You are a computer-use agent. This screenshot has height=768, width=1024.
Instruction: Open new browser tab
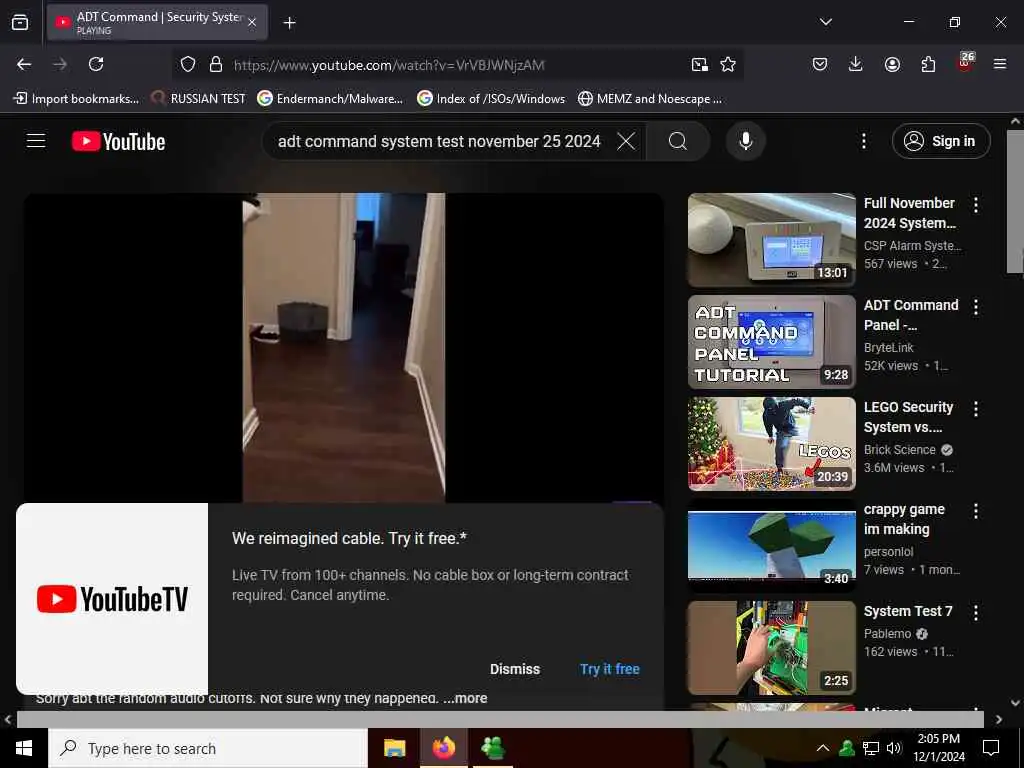[x=289, y=23]
